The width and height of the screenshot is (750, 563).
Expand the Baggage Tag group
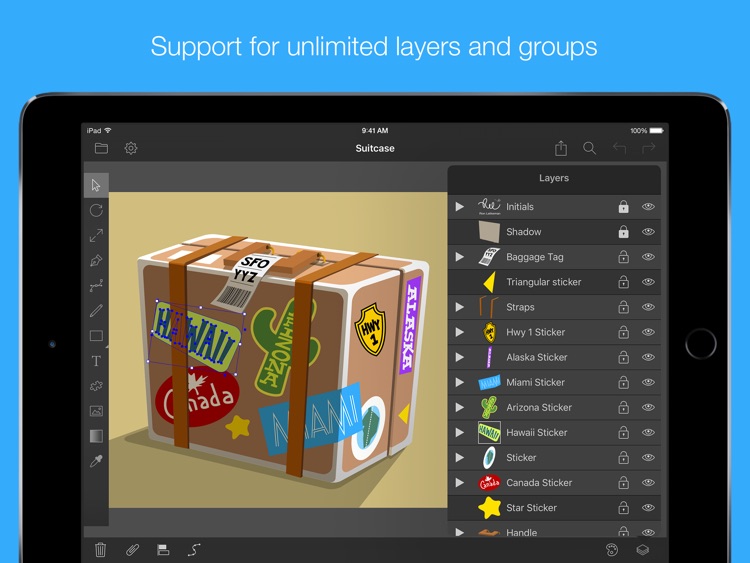[x=460, y=257]
